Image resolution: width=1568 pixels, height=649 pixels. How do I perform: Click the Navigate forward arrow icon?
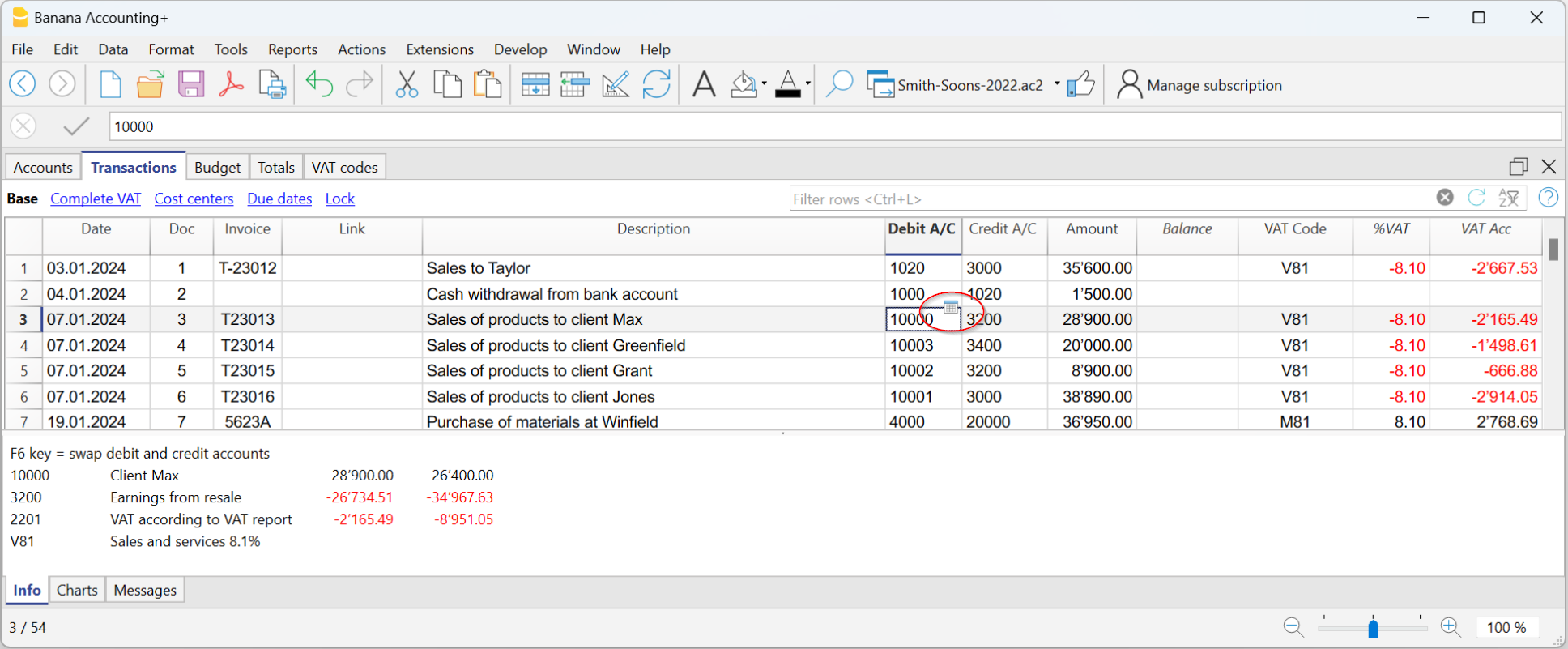pos(62,83)
